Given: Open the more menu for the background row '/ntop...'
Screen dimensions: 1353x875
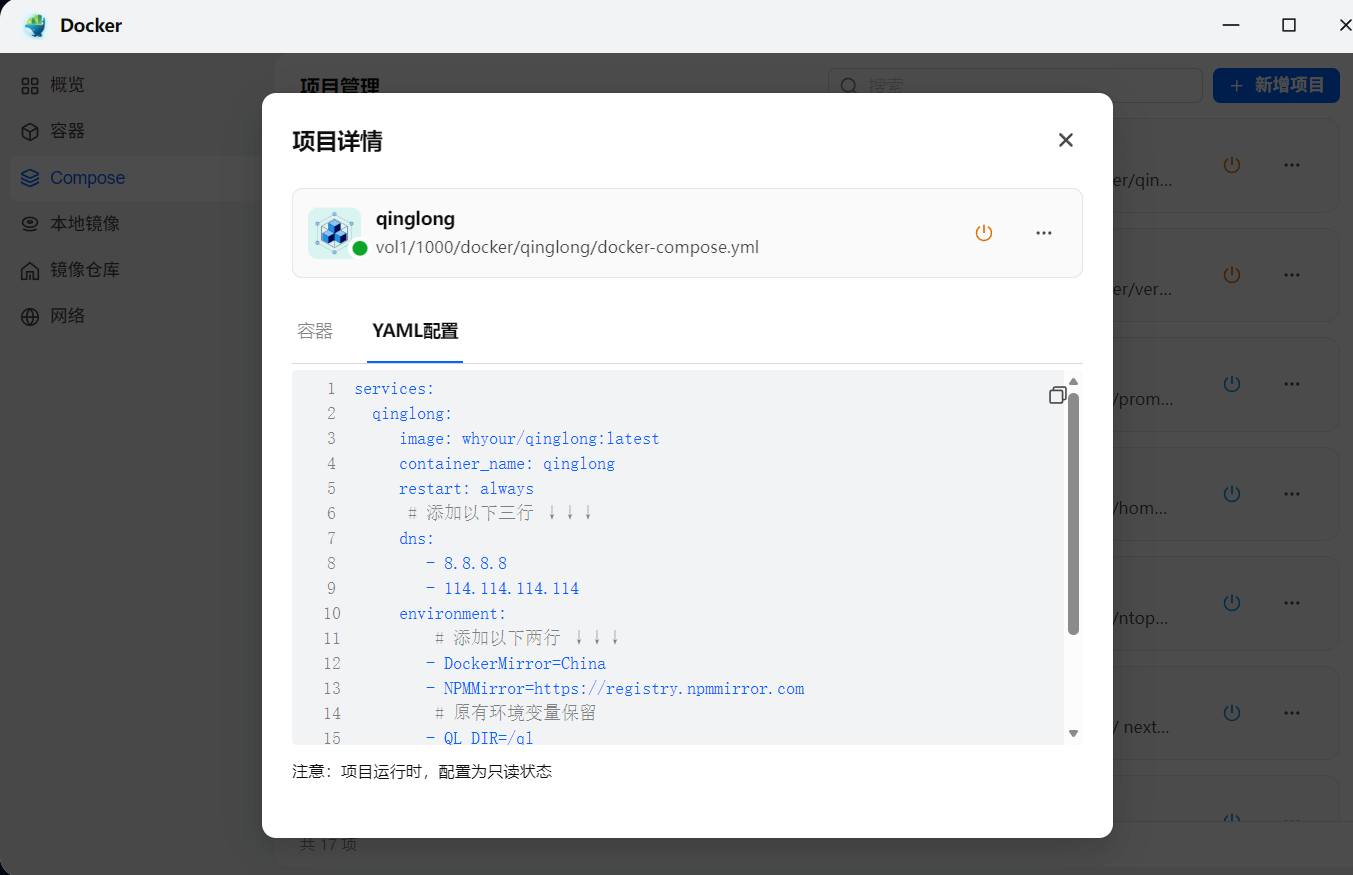Looking at the screenshot, I should point(1292,603).
